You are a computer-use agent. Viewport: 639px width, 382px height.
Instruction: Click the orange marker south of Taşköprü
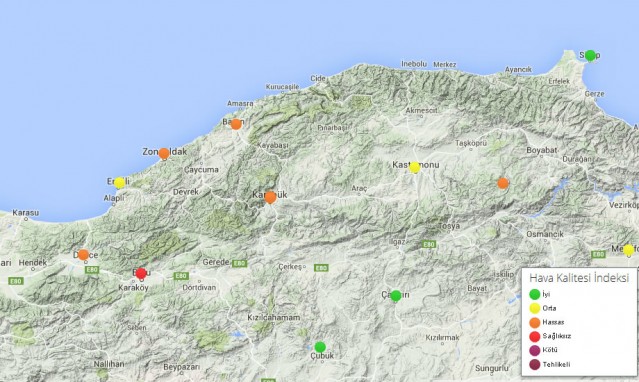tap(503, 183)
